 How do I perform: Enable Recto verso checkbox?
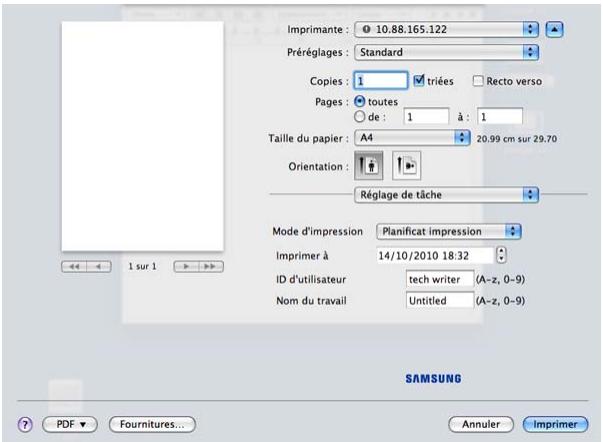pos(478,81)
